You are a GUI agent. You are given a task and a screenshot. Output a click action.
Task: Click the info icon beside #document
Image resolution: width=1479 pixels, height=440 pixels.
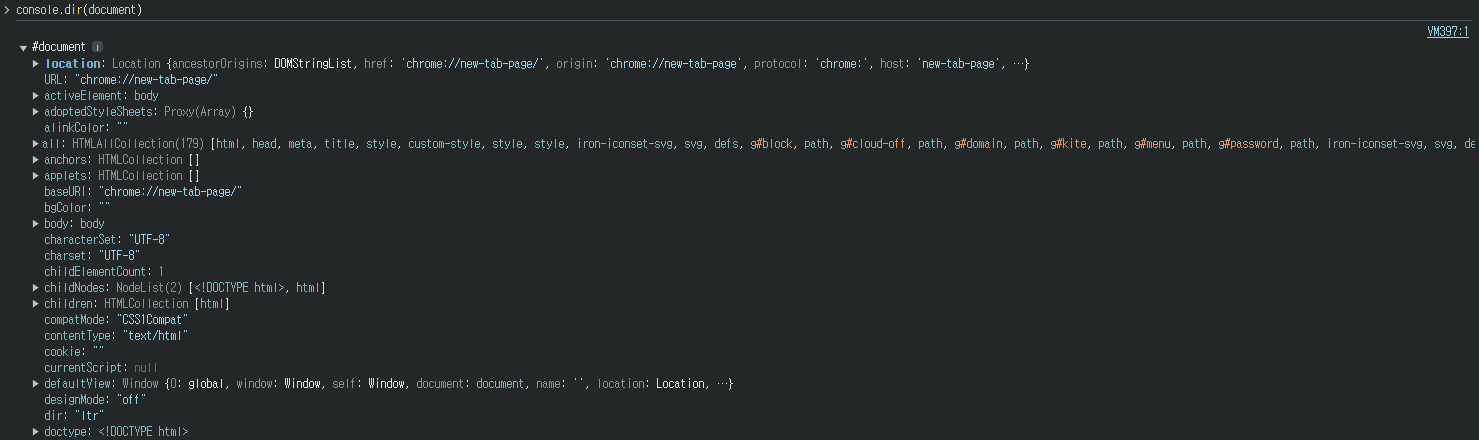coord(97,47)
